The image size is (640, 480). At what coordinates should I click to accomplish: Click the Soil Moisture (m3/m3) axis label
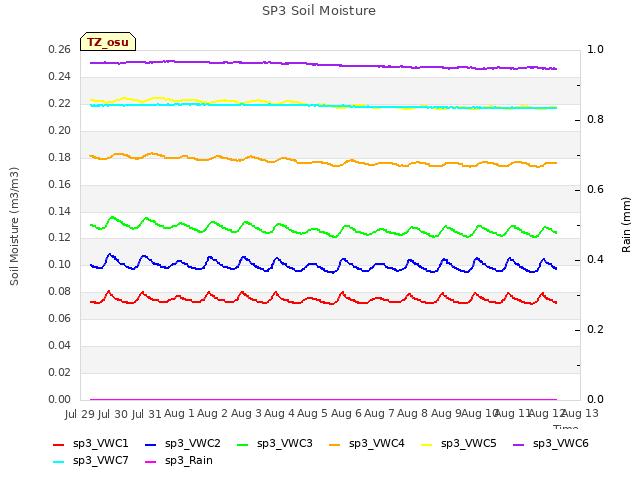click(14, 226)
